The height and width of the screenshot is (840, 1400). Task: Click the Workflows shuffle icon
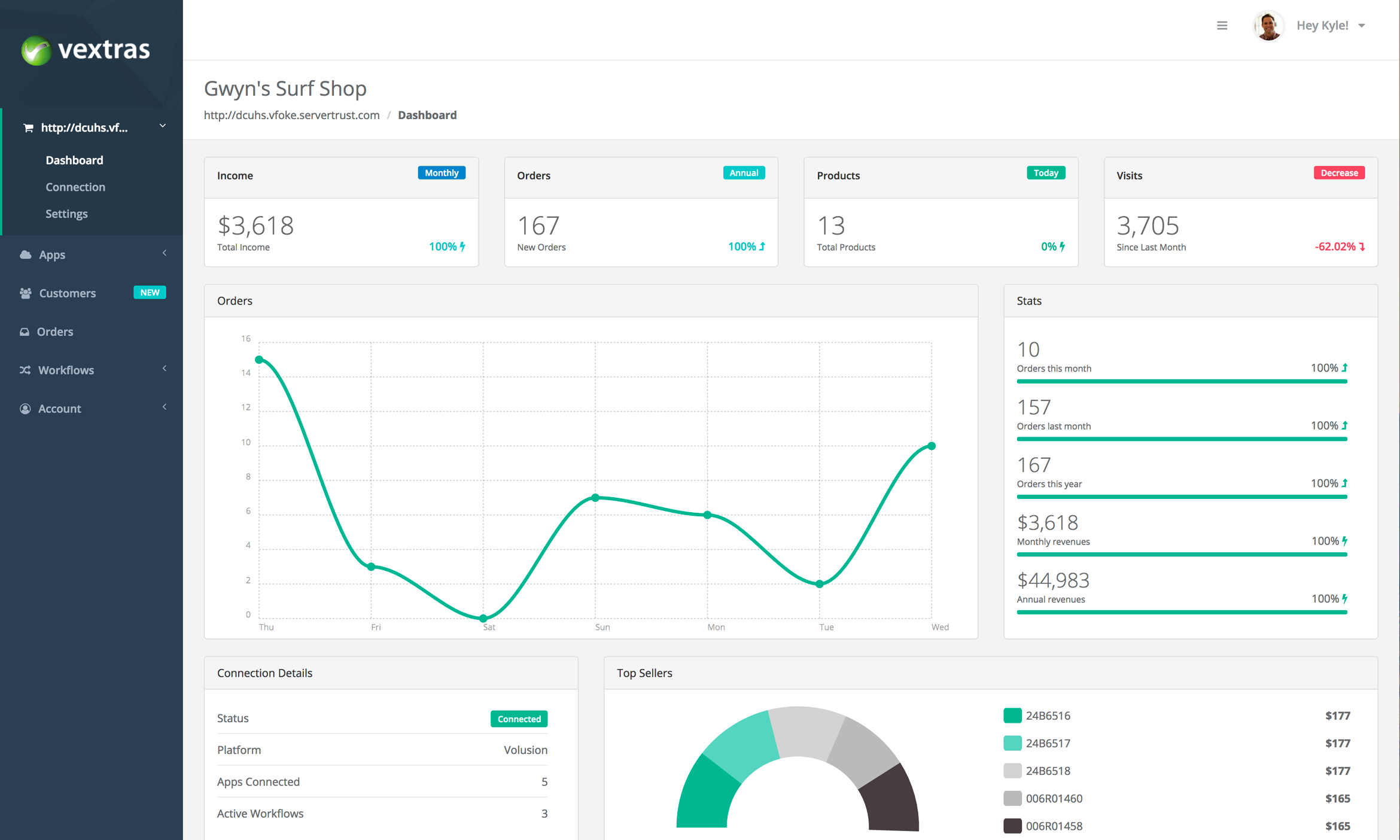coord(25,370)
